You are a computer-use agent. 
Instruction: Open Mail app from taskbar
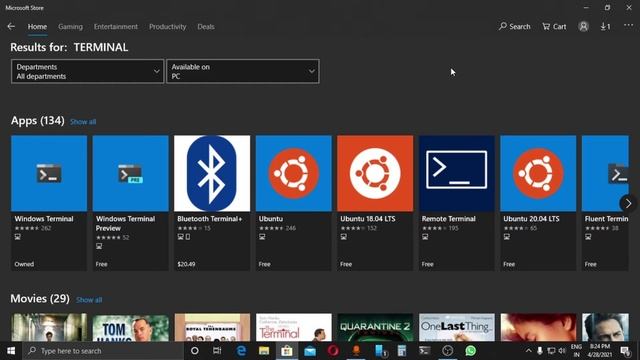coord(310,351)
